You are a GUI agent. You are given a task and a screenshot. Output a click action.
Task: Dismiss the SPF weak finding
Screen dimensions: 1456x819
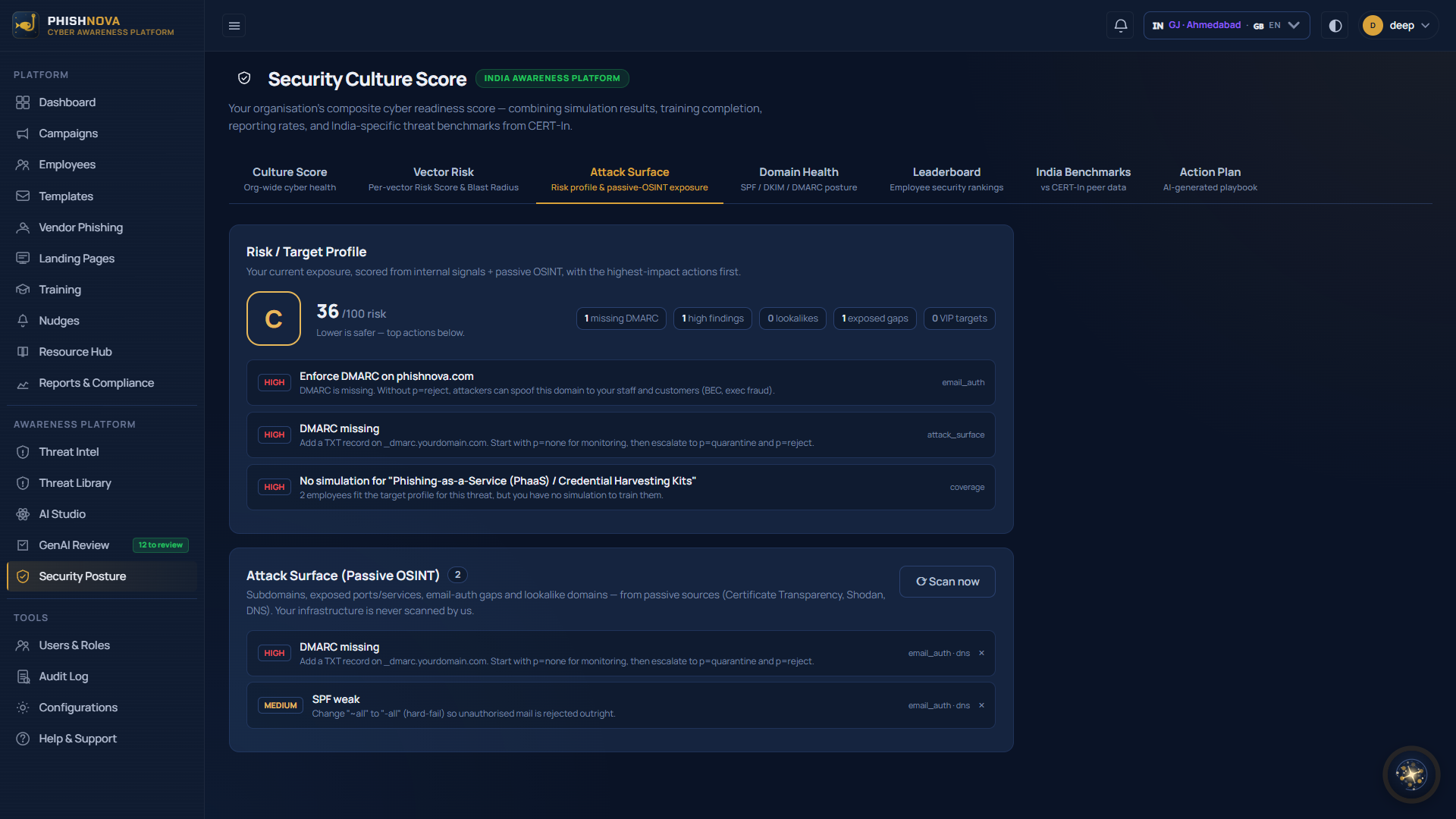pos(981,705)
